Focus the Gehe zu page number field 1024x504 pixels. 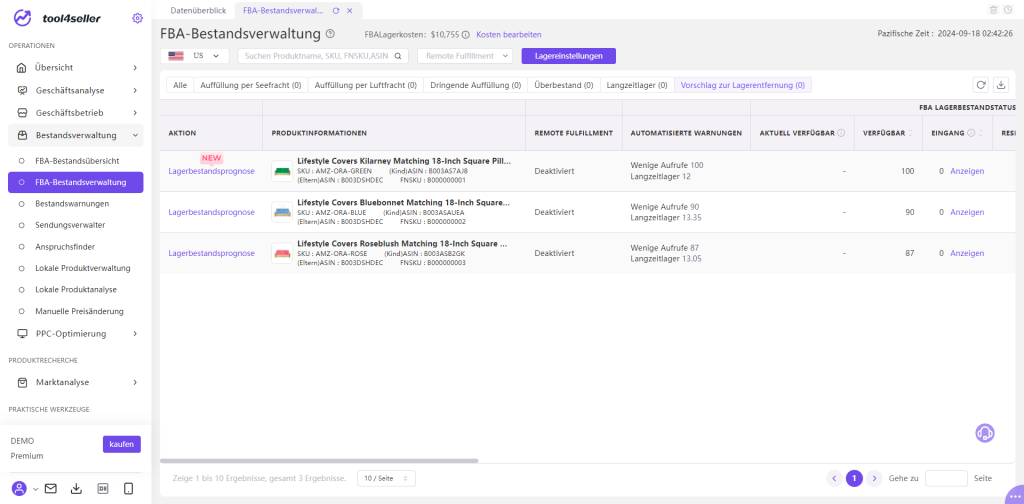tap(946, 479)
